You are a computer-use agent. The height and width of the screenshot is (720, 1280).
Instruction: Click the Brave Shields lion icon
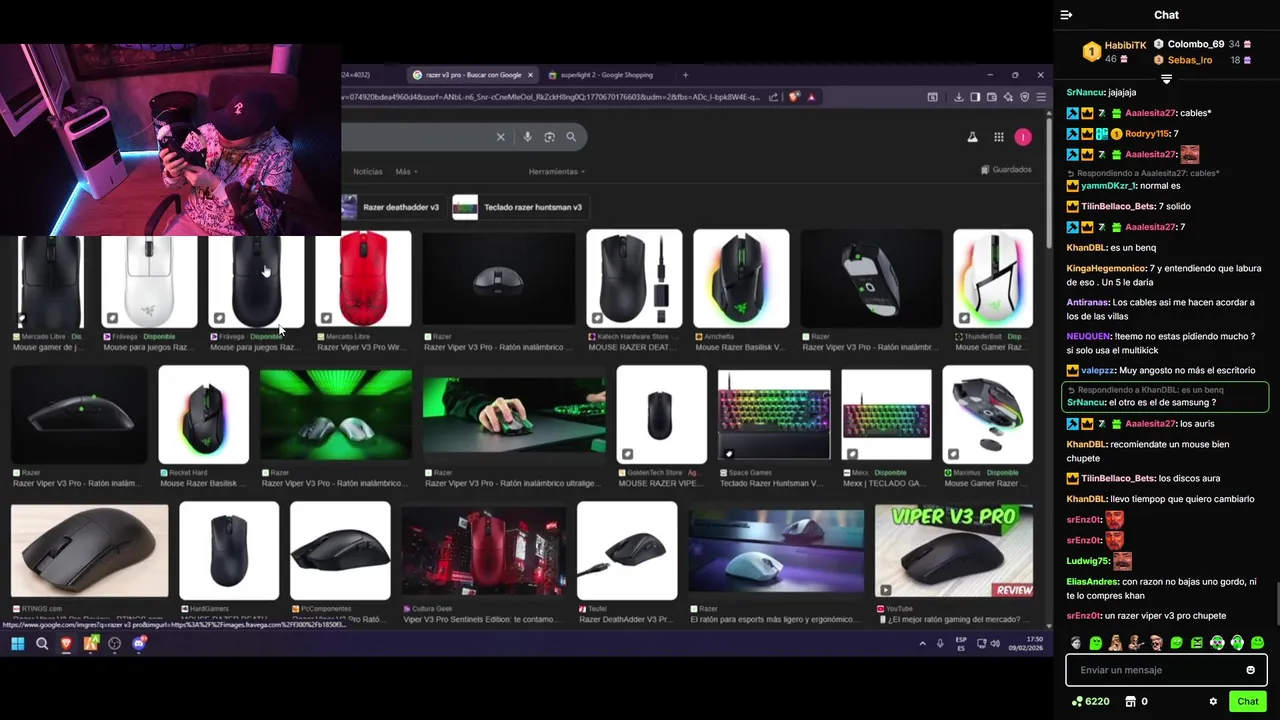pyautogui.click(x=794, y=97)
